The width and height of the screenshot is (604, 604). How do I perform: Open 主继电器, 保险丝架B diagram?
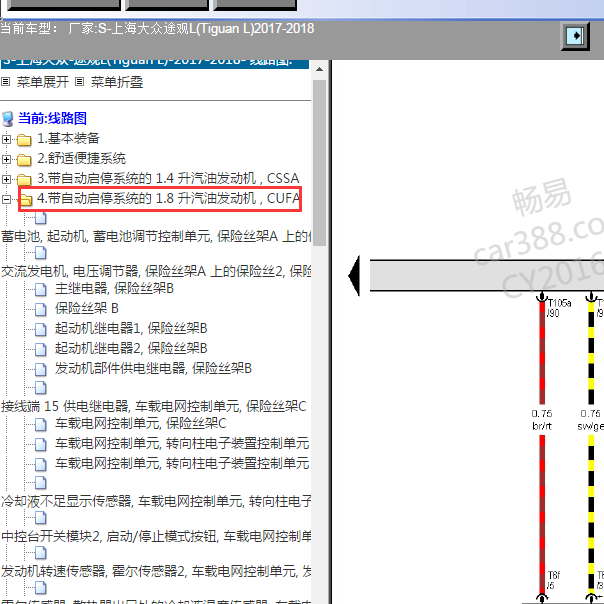click(x=114, y=288)
